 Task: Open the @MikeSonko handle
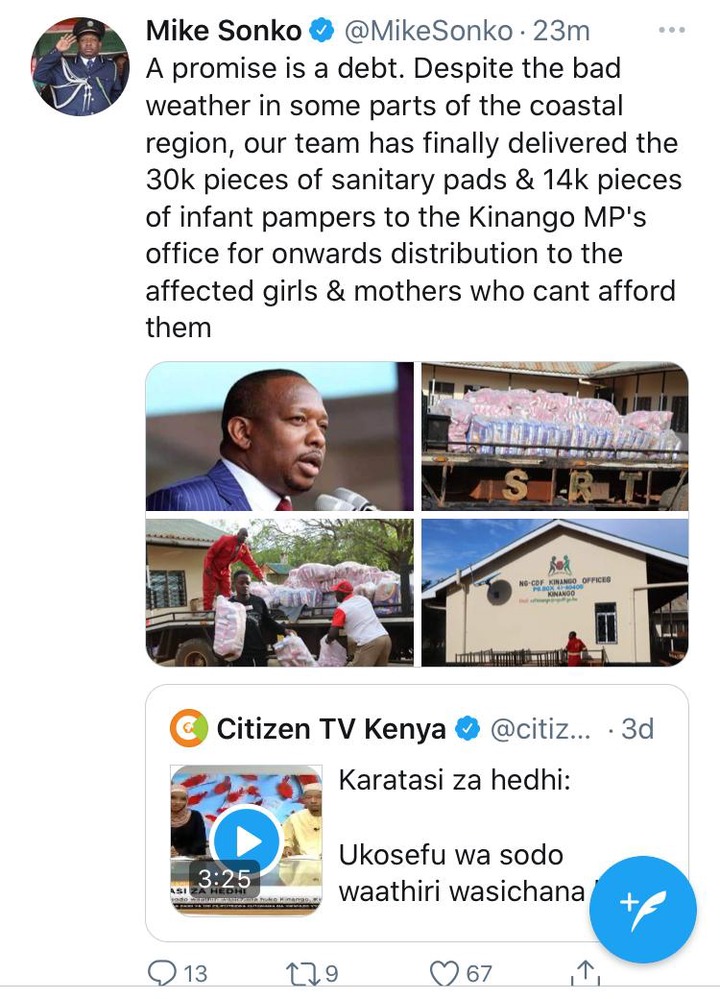click(x=428, y=31)
